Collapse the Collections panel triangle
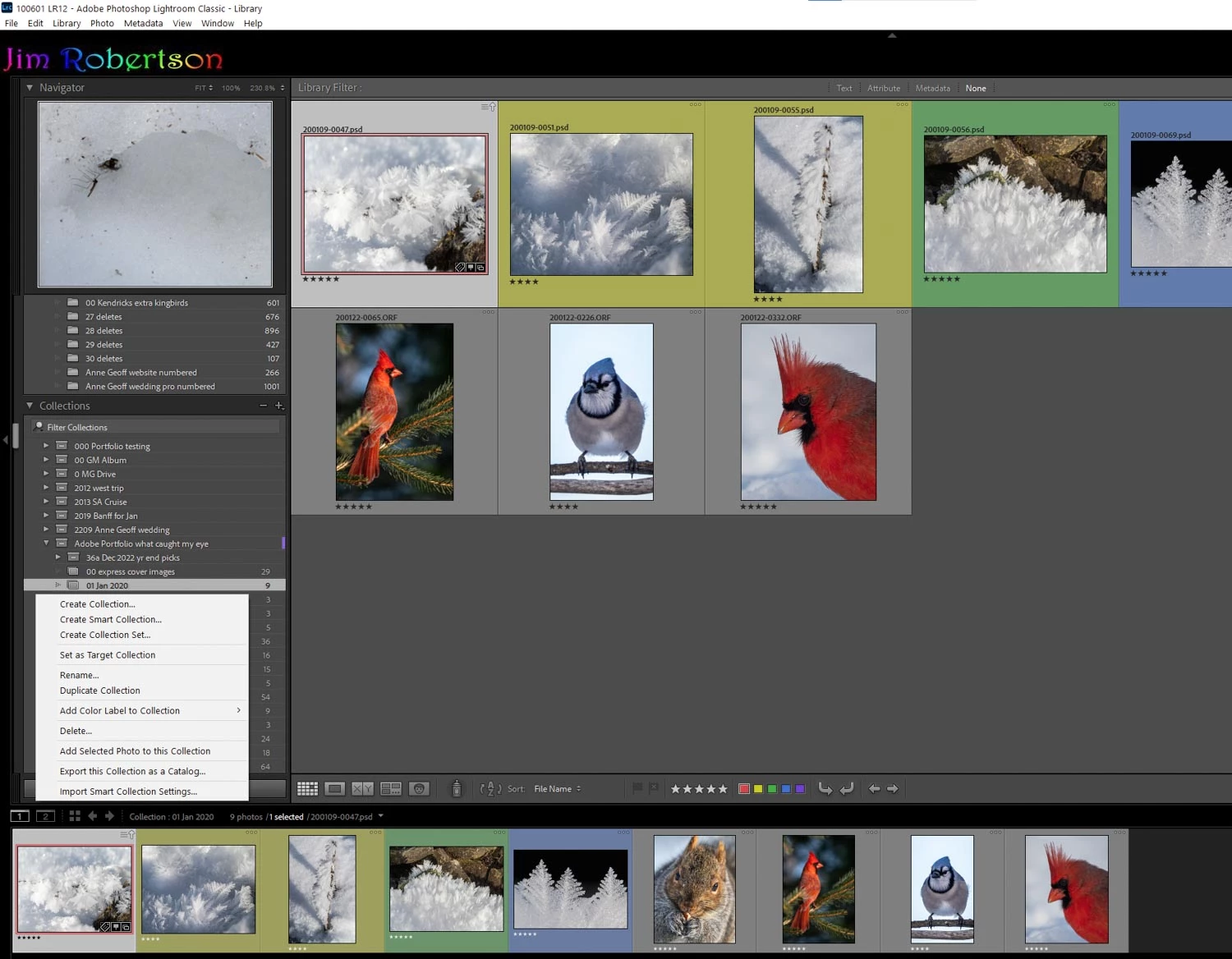The image size is (1232, 959). 30,406
